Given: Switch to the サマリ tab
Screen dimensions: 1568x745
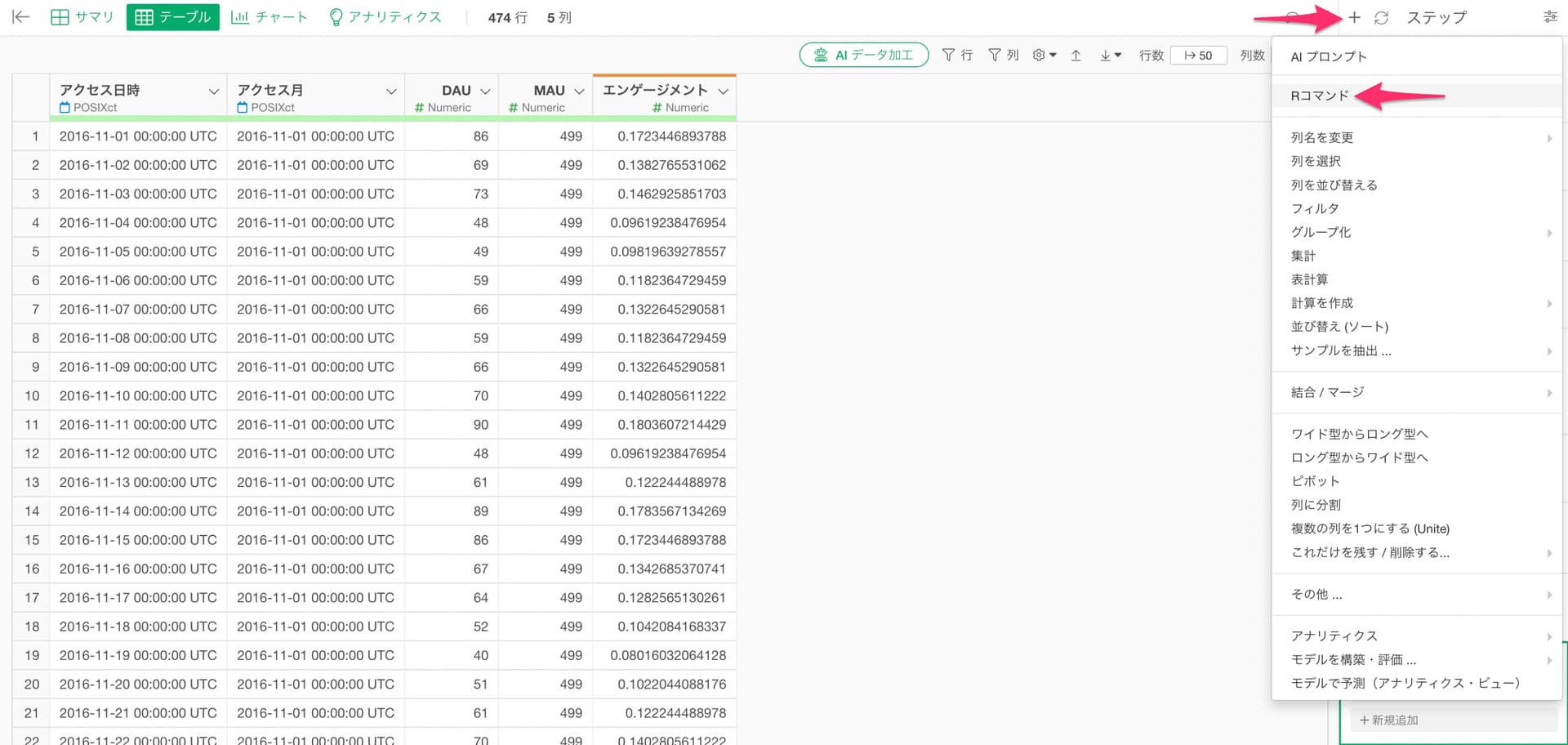Looking at the screenshot, I should [x=82, y=17].
